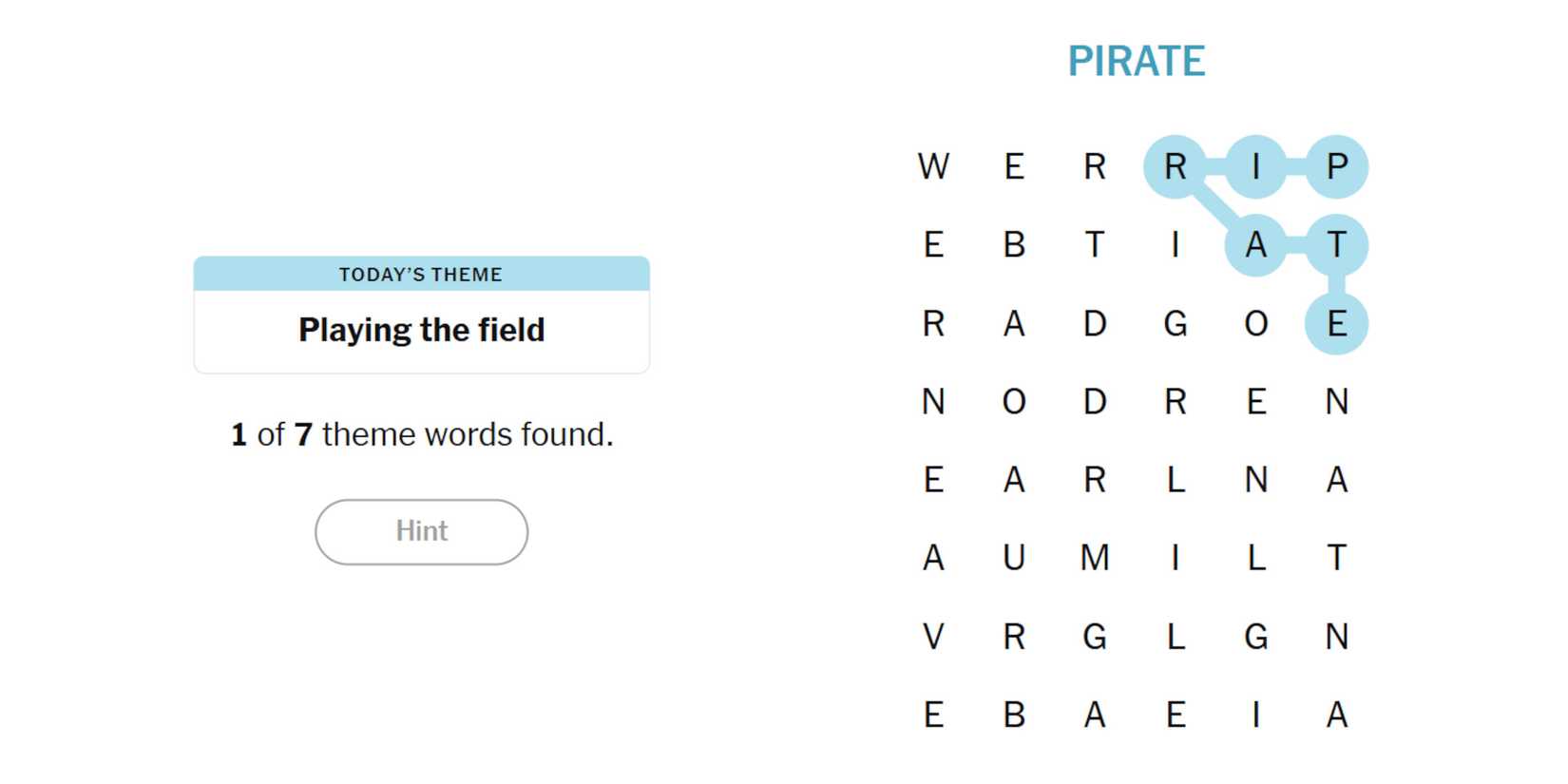Image resolution: width=1568 pixels, height=784 pixels.
Task: Click the I between M and L
Action: (x=1175, y=558)
